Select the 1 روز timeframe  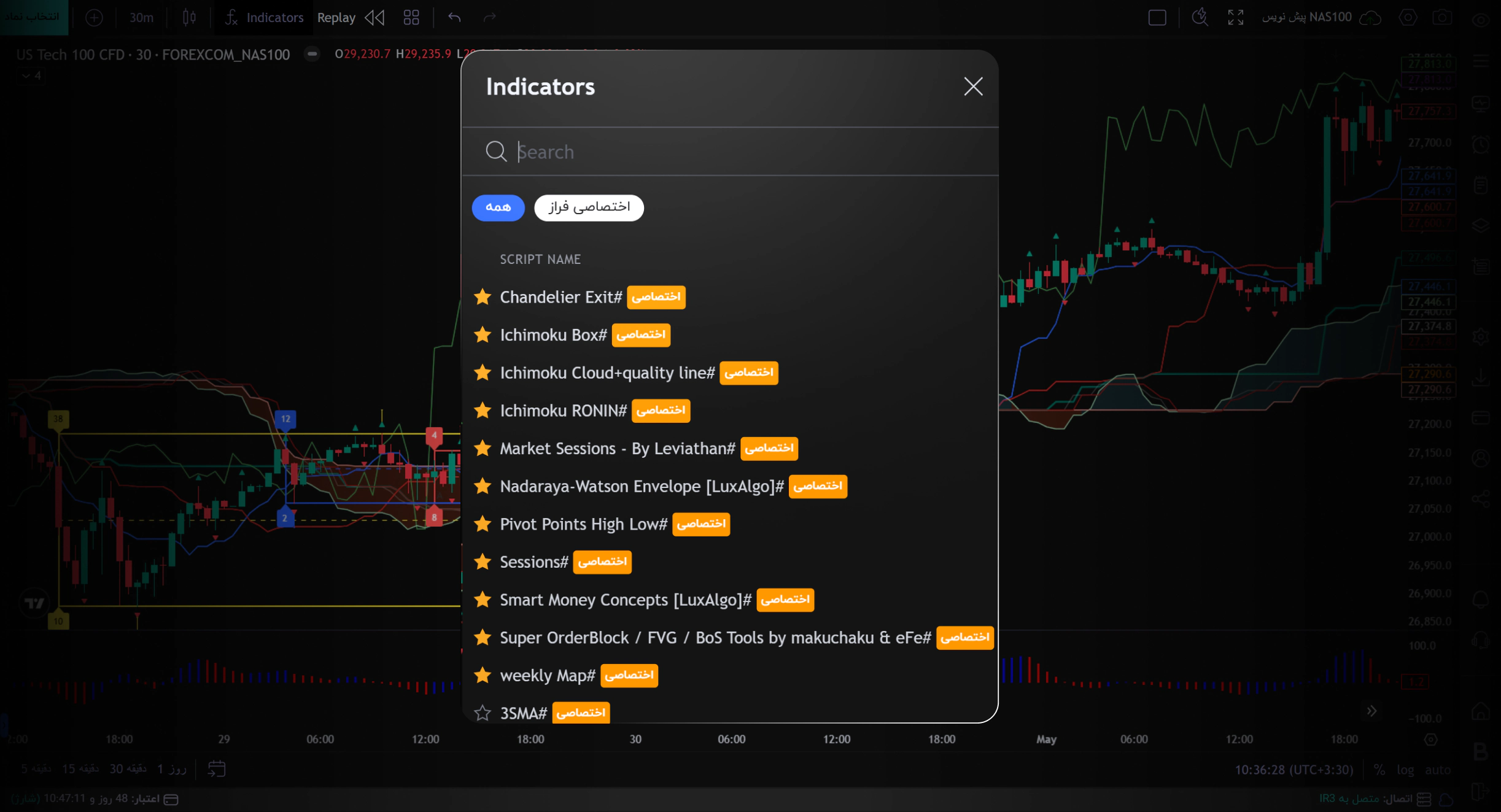(x=172, y=769)
